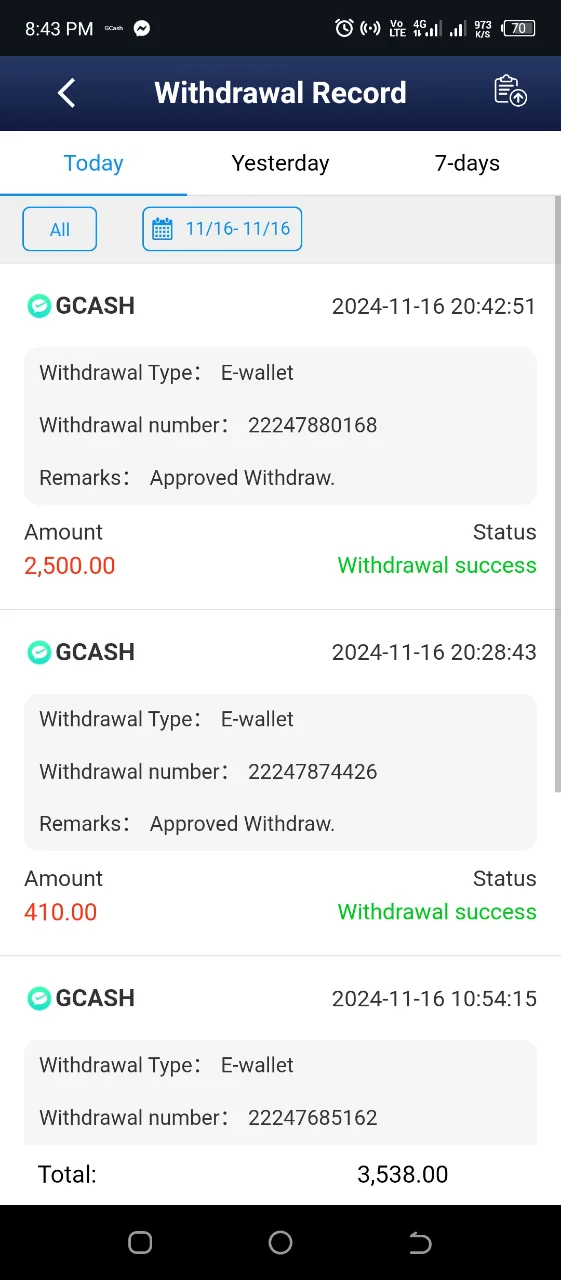The height and width of the screenshot is (1280, 561).
Task: Tap withdrawal number 22247880168
Action: click(313, 425)
